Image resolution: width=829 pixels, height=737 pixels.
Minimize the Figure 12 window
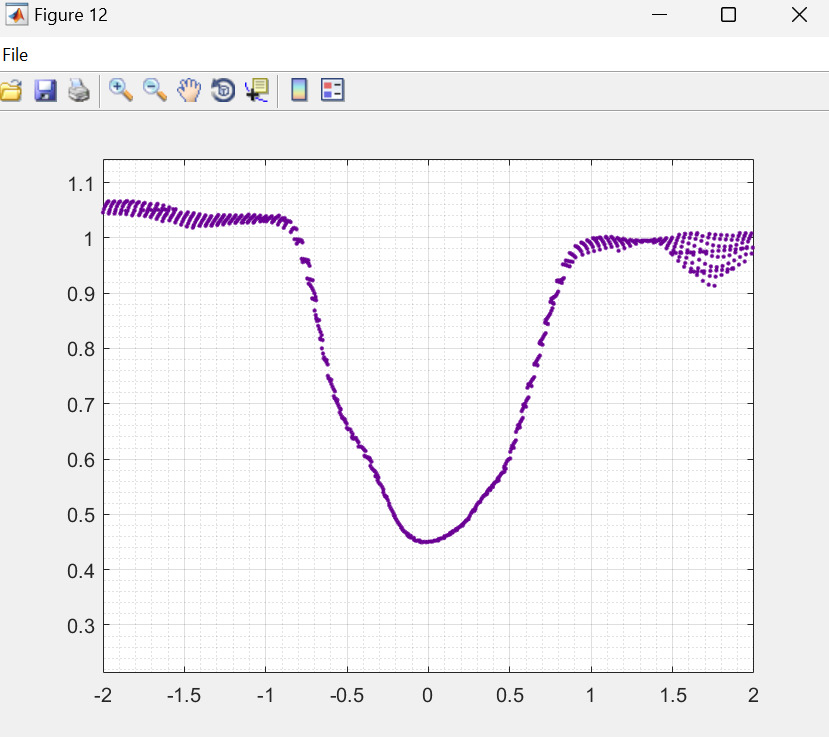(x=659, y=15)
